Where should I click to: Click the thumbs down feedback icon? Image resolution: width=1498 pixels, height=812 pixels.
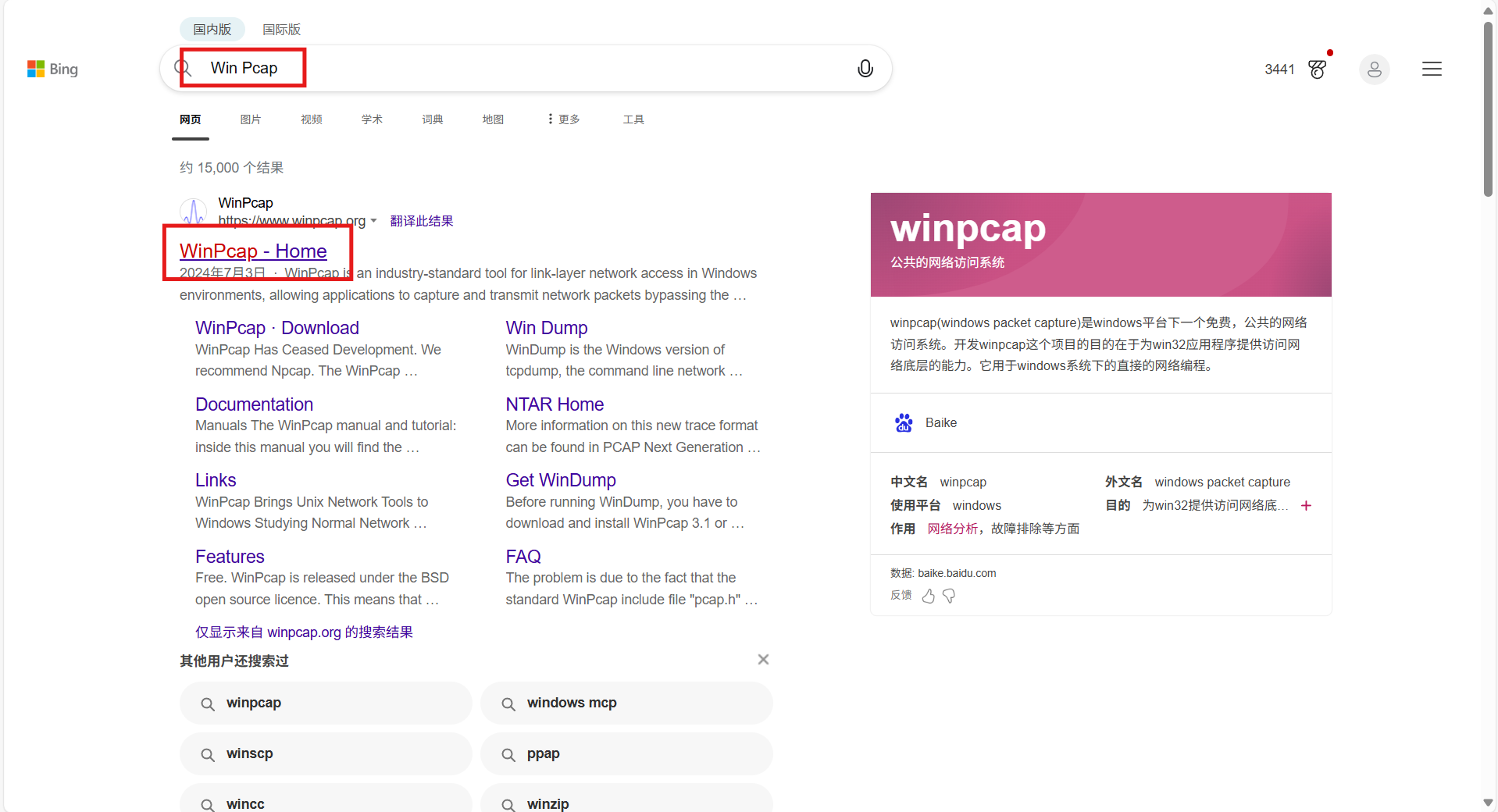click(949, 596)
